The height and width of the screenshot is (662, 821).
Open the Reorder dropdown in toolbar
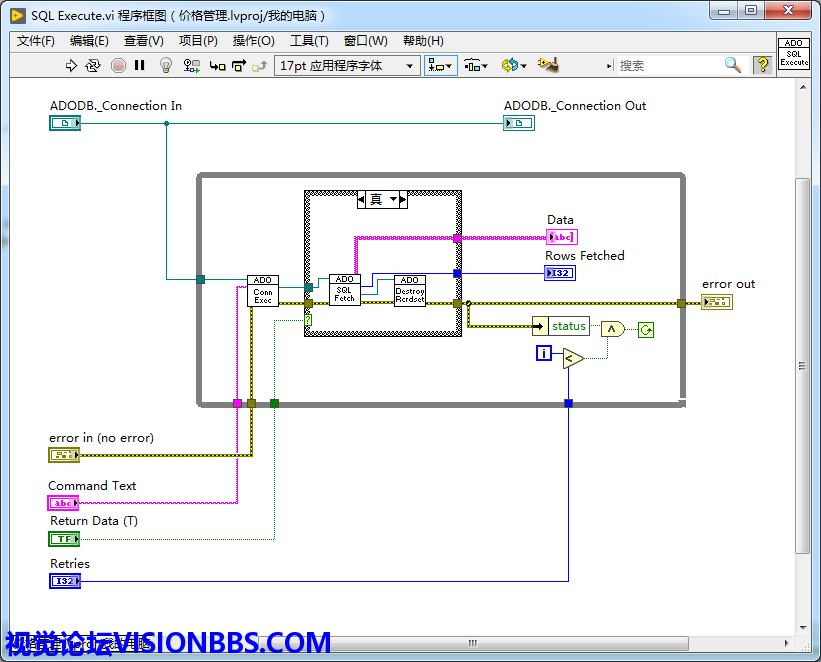513,65
